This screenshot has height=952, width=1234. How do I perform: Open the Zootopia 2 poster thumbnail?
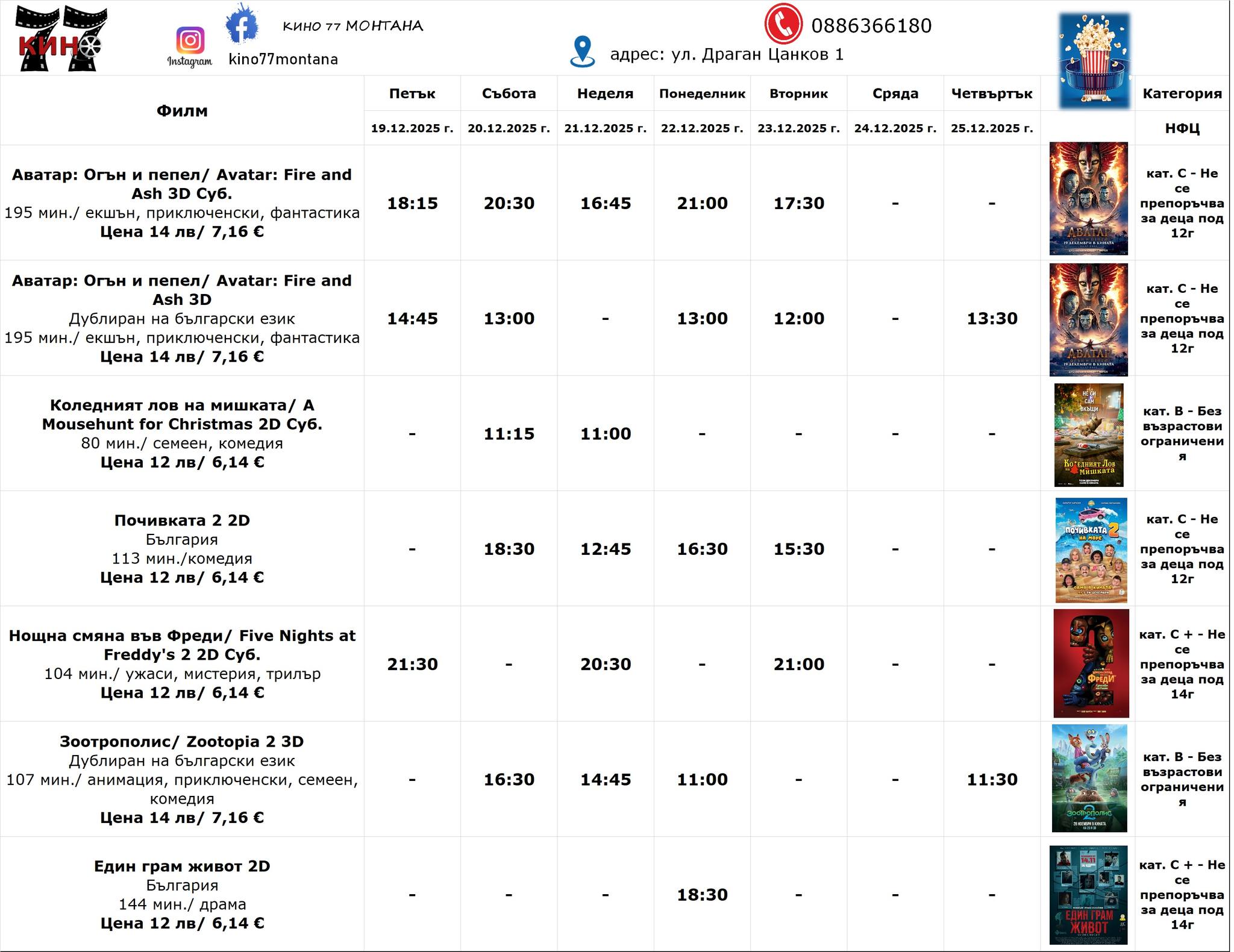coord(1089,778)
